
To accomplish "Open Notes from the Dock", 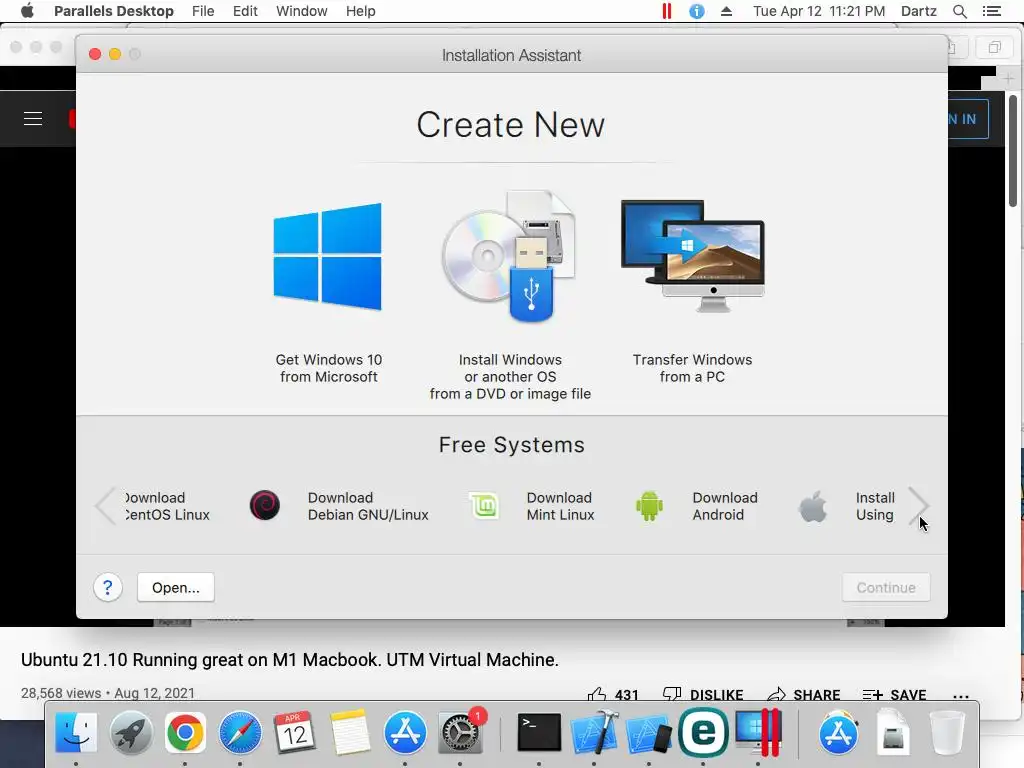I will pos(350,732).
